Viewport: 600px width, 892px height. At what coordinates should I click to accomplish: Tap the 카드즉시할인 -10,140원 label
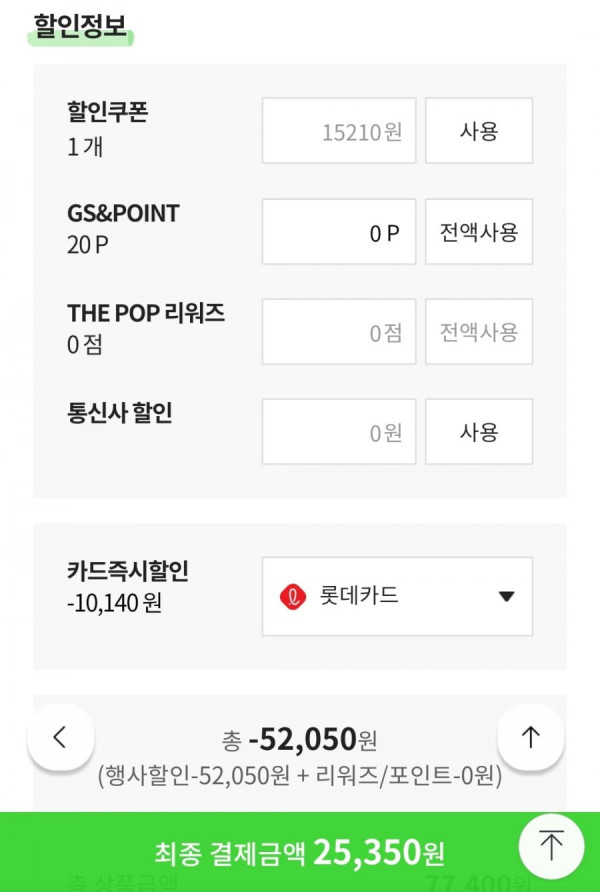tap(128, 587)
